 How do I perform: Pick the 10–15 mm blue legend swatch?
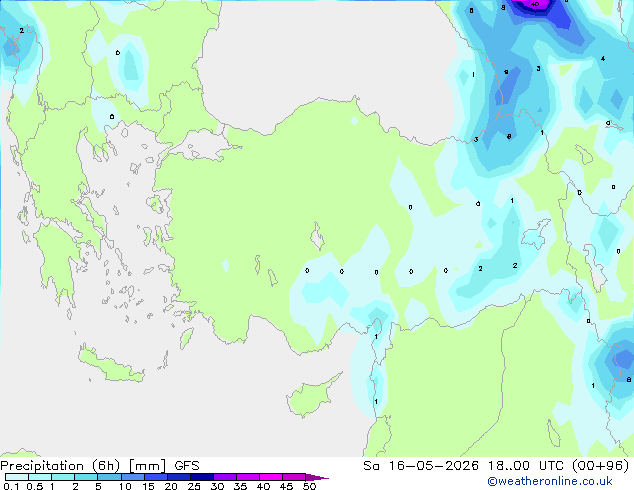coord(132,477)
